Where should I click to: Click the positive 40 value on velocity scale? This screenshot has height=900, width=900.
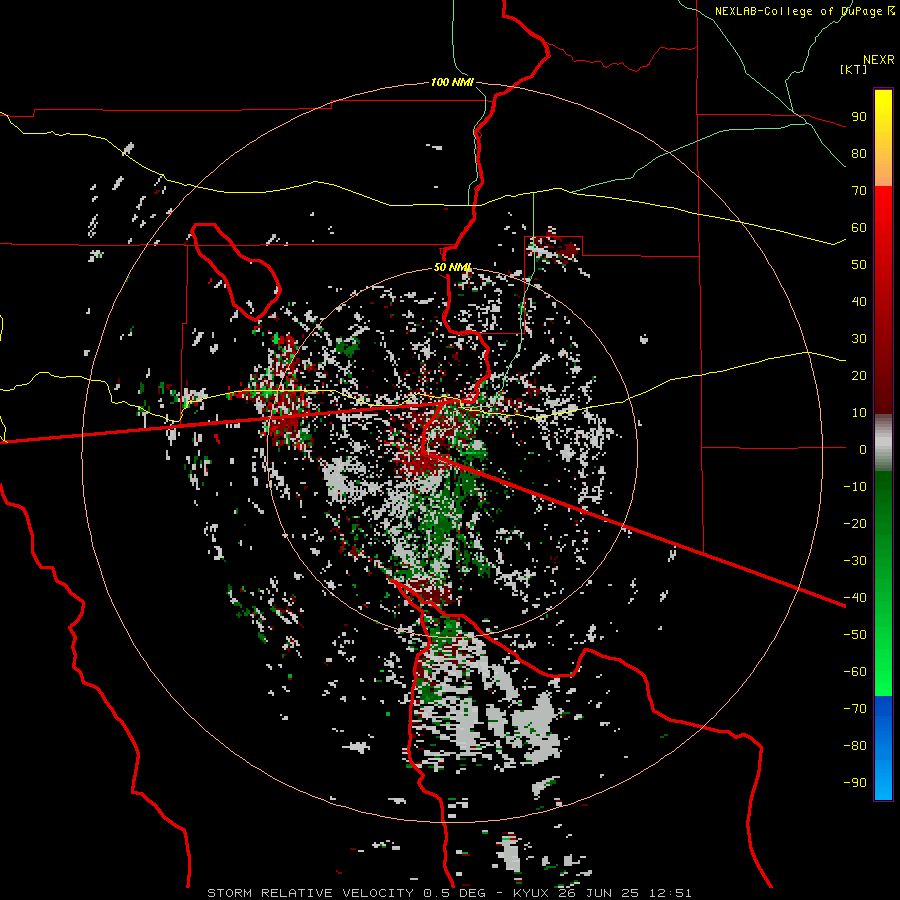859,302
